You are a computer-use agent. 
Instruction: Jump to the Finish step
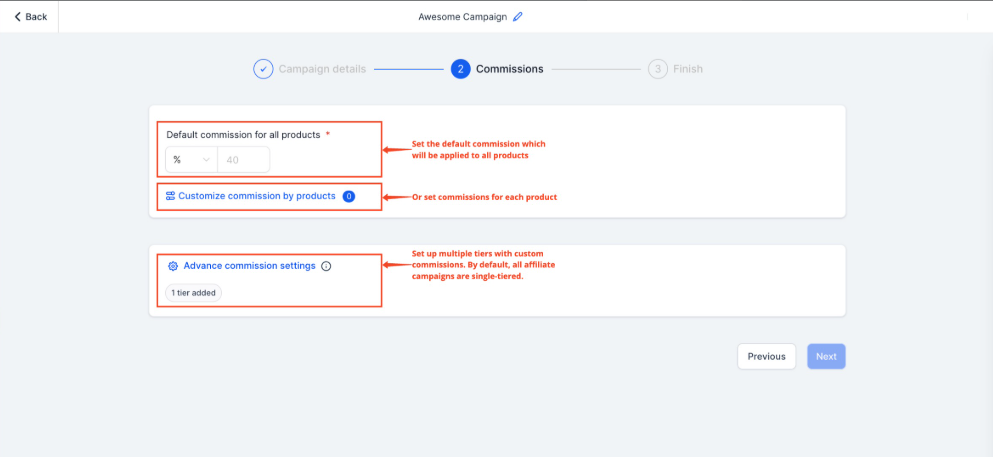coord(688,69)
